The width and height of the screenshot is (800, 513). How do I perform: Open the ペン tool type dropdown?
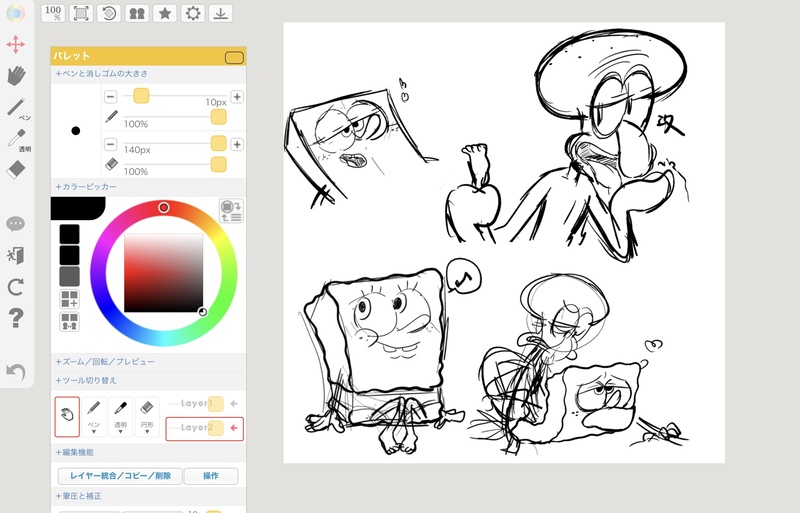pos(94,417)
